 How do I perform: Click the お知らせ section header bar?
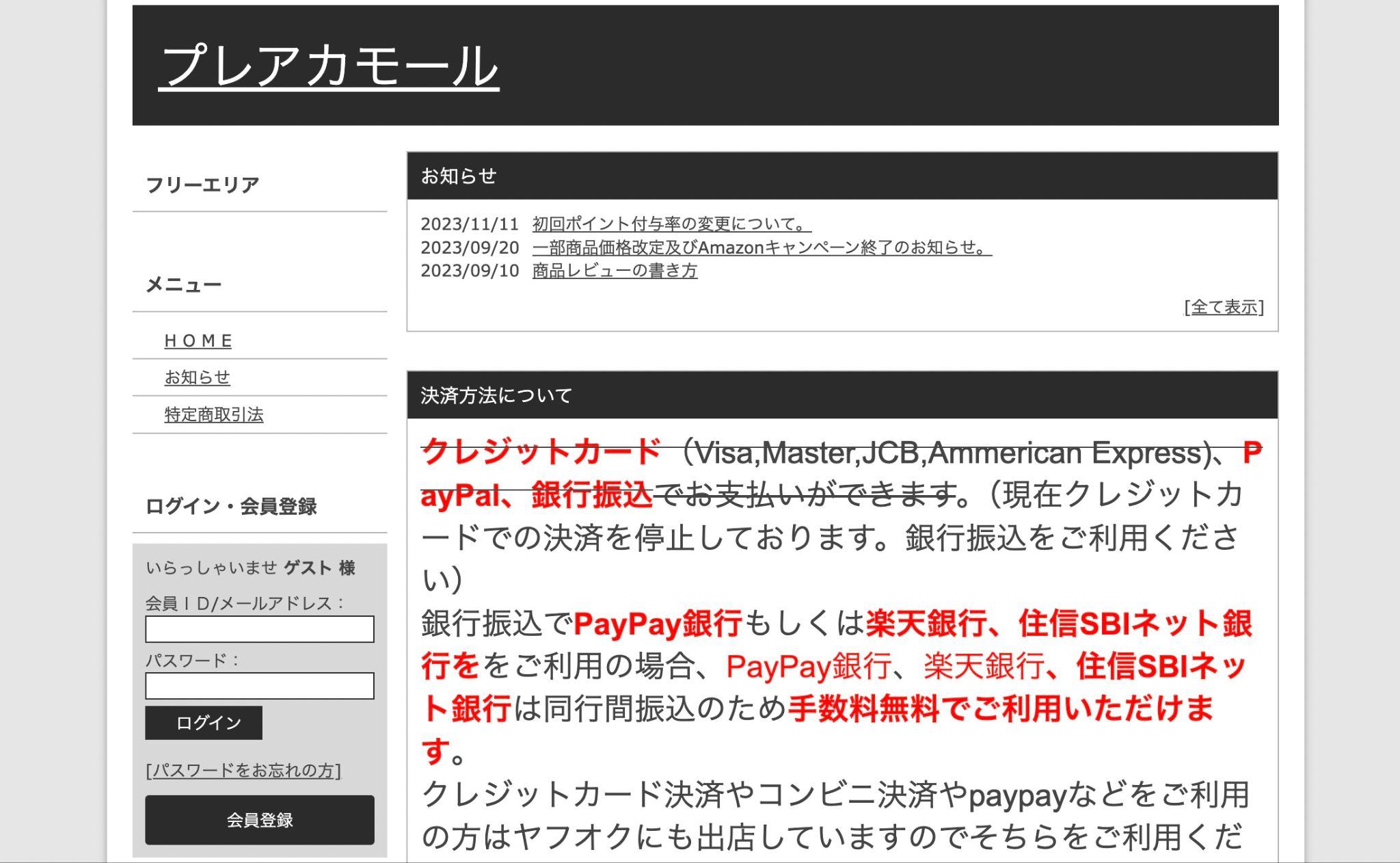(x=842, y=176)
